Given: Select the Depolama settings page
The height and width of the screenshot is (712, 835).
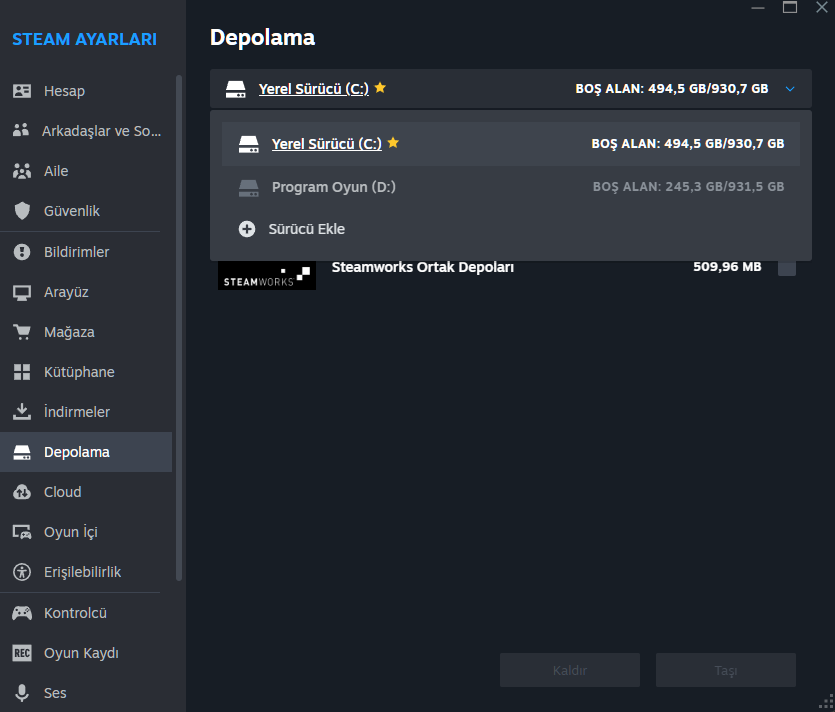Looking at the screenshot, I should [86, 452].
